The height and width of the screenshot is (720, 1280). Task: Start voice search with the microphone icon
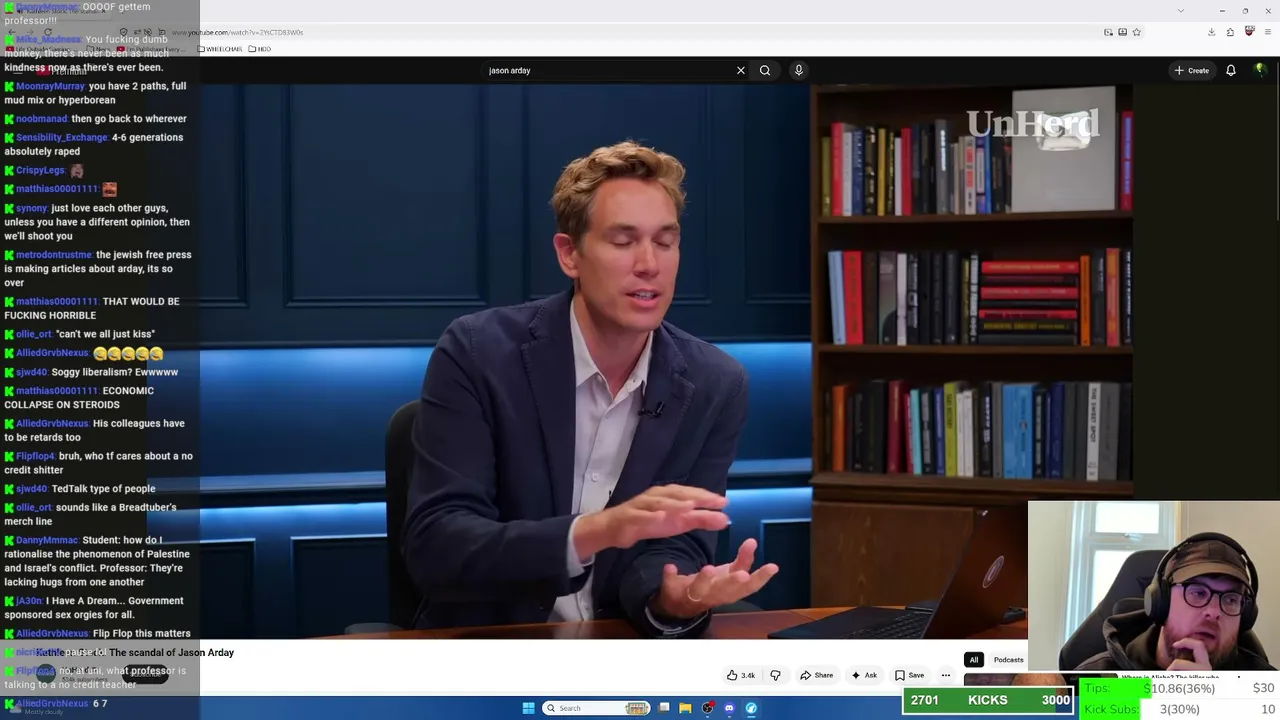(x=798, y=70)
